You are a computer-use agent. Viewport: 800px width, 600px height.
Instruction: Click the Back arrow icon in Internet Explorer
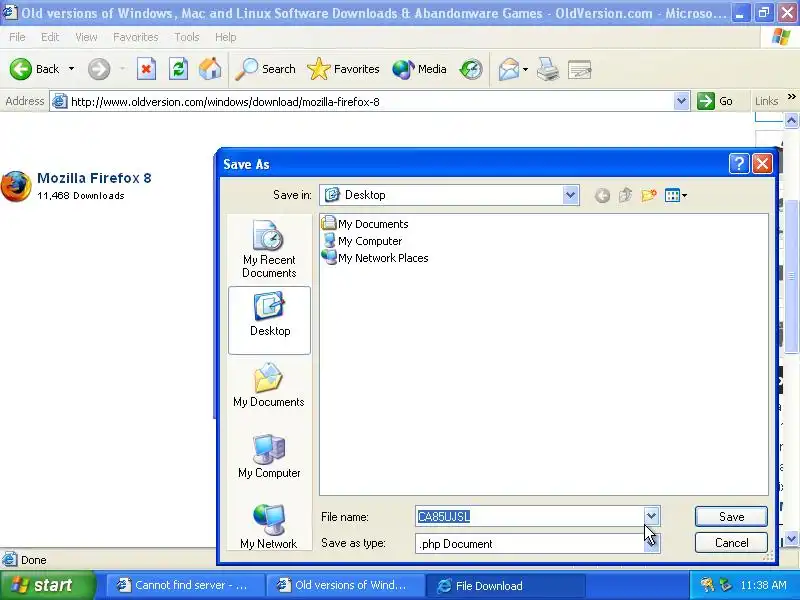21,69
